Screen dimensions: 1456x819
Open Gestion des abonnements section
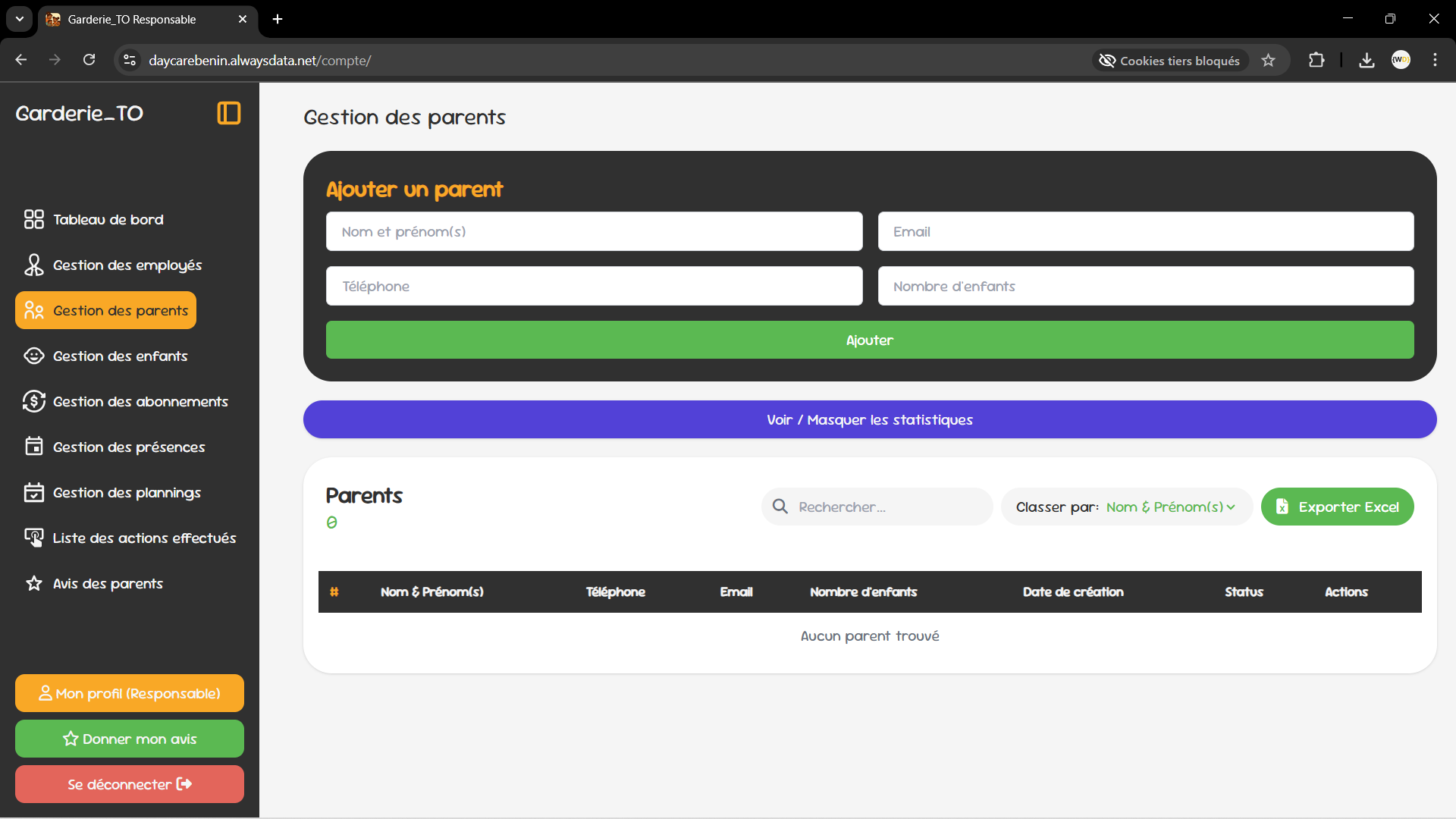(140, 401)
